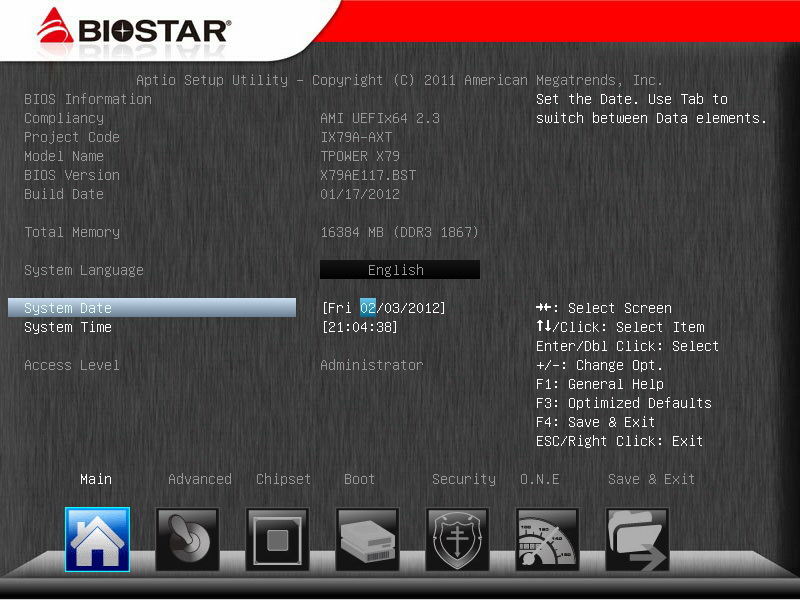Viewport: 800px width, 600px height.
Task: Switch to the Main tab label
Action: coord(96,479)
